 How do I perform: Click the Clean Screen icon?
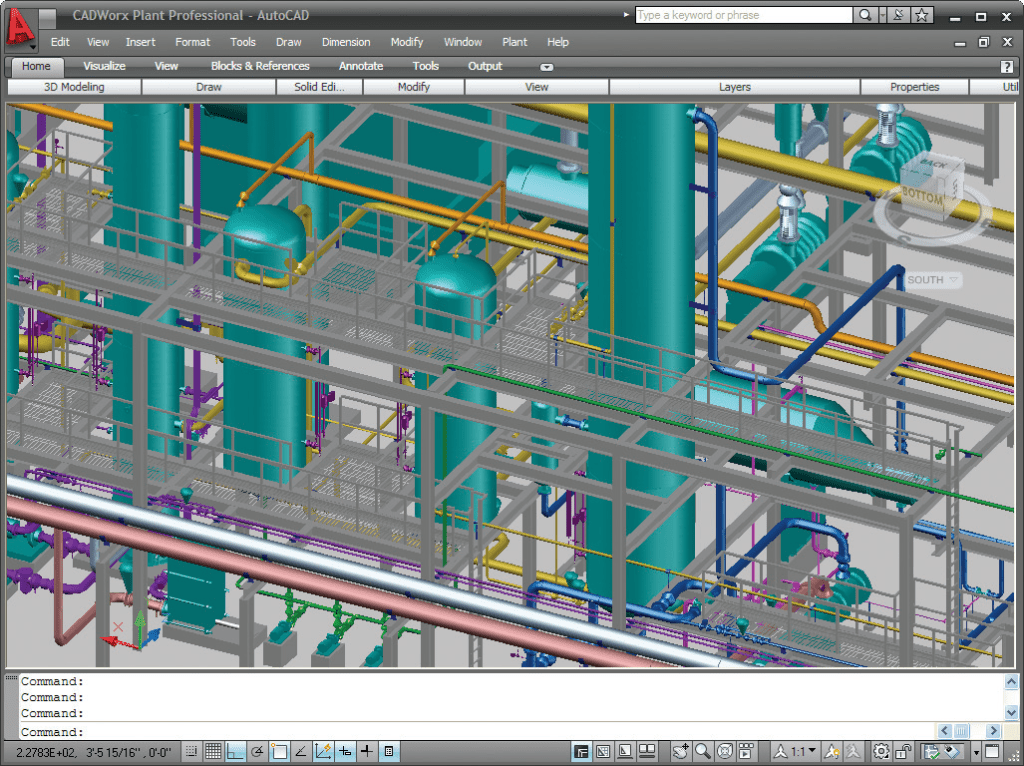click(991, 749)
